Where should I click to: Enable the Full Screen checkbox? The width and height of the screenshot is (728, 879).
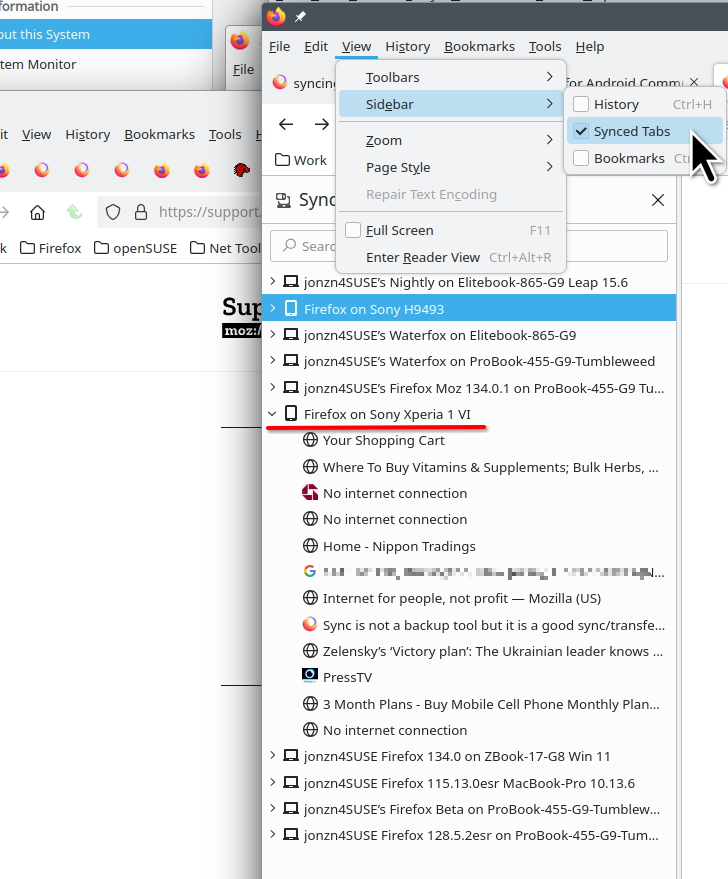click(353, 230)
